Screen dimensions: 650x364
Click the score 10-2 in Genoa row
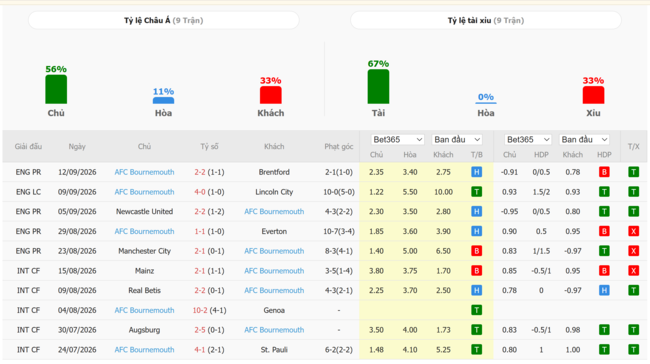click(199, 310)
